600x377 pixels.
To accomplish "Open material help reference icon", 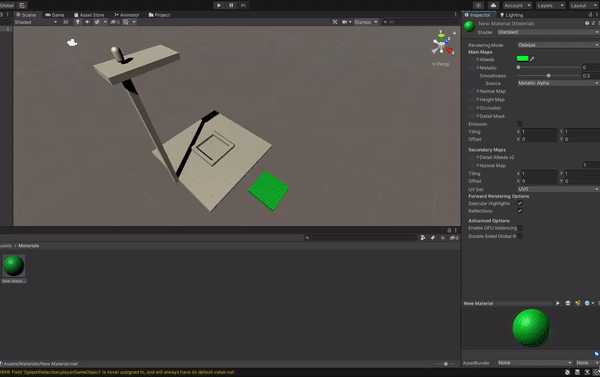I will pos(587,23).
